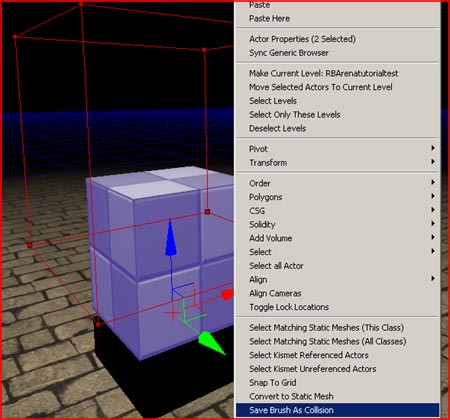Click the purple cube mesh top face
The height and width of the screenshot is (420, 450).
pyautogui.click(x=160, y=183)
